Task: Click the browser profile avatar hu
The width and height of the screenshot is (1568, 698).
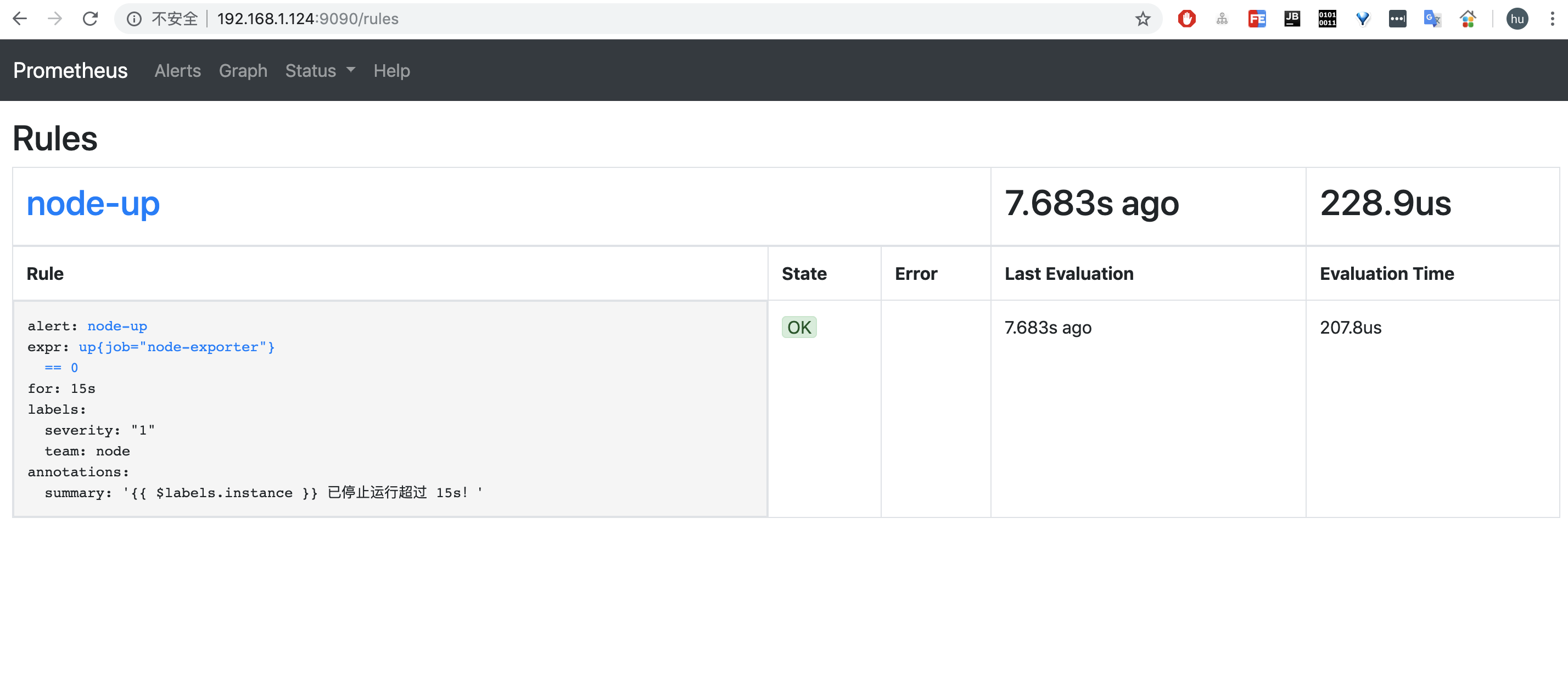Action: click(1517, 19)
